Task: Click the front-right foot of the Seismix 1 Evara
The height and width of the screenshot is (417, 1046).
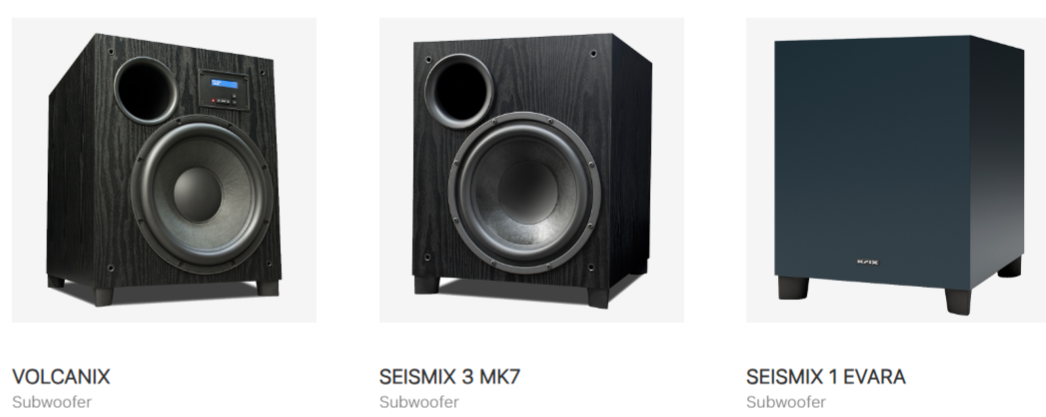Action: coord(958,300)
